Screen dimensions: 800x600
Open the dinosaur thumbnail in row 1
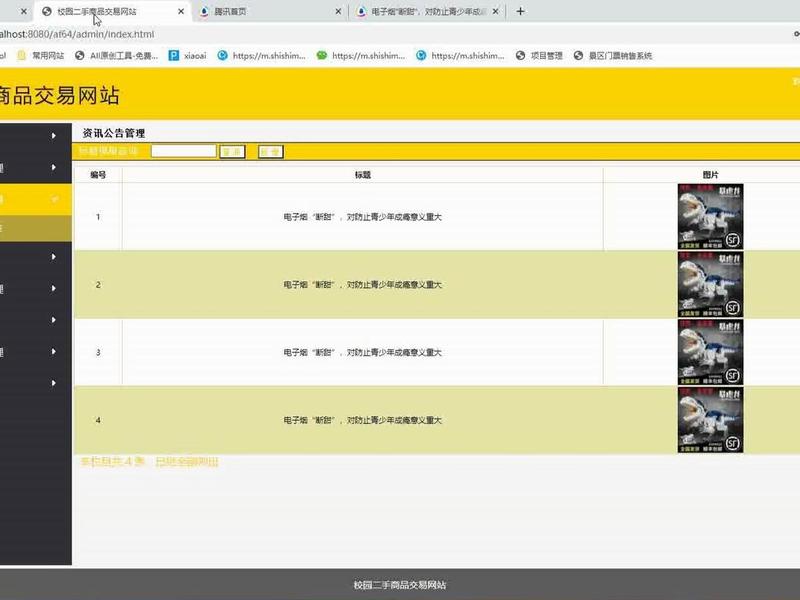coord(710,217)
